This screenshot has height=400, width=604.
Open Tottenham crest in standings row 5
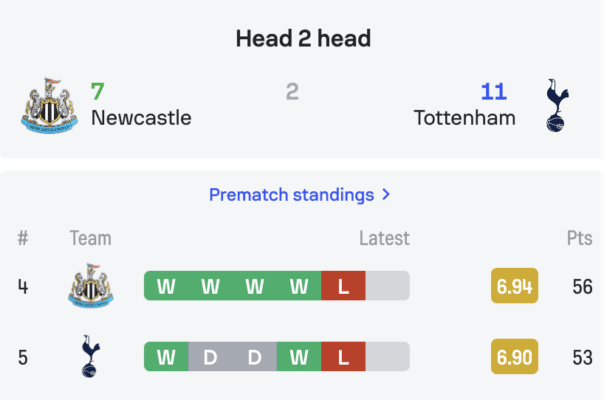(91, 356)
